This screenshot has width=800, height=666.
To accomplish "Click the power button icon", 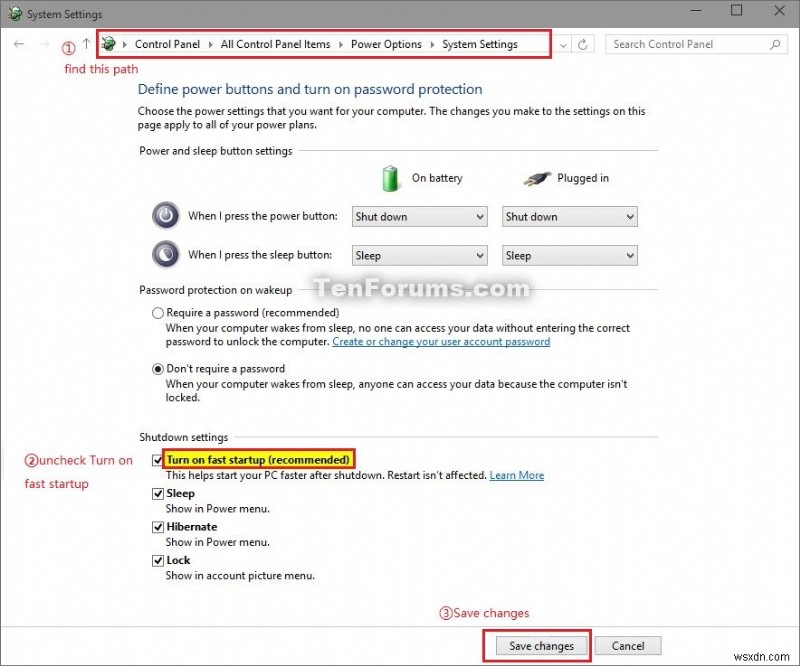I will click(165, 216).
